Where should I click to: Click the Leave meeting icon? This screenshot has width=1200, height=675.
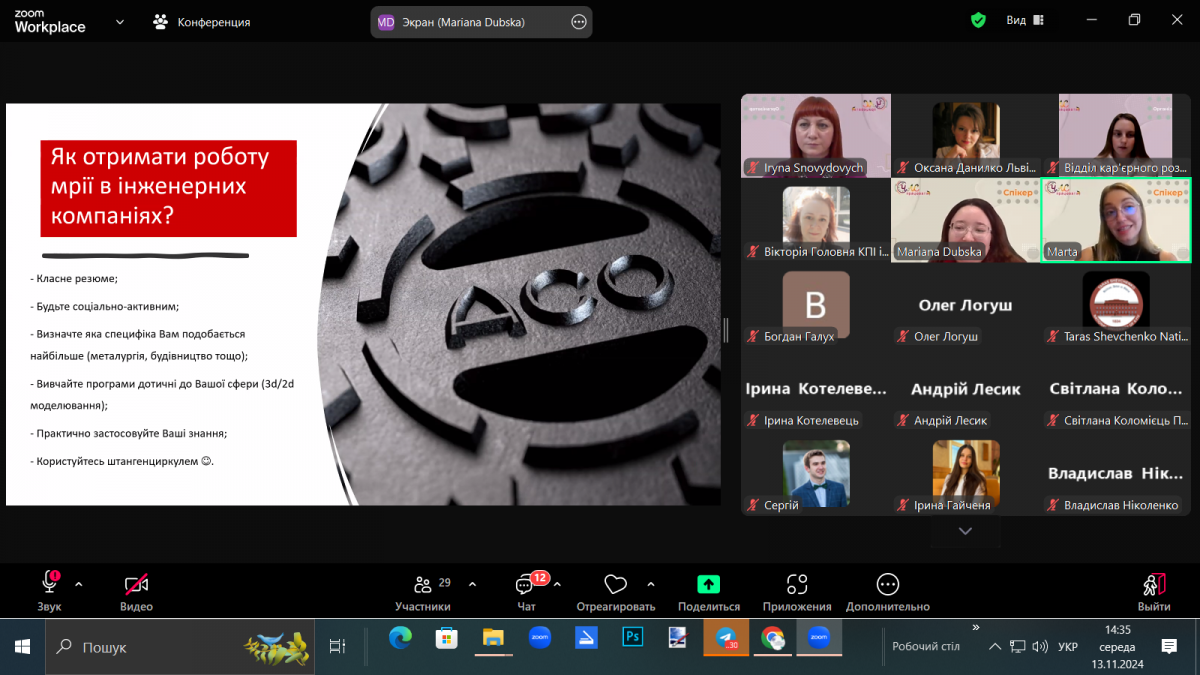click(1153, 586)
